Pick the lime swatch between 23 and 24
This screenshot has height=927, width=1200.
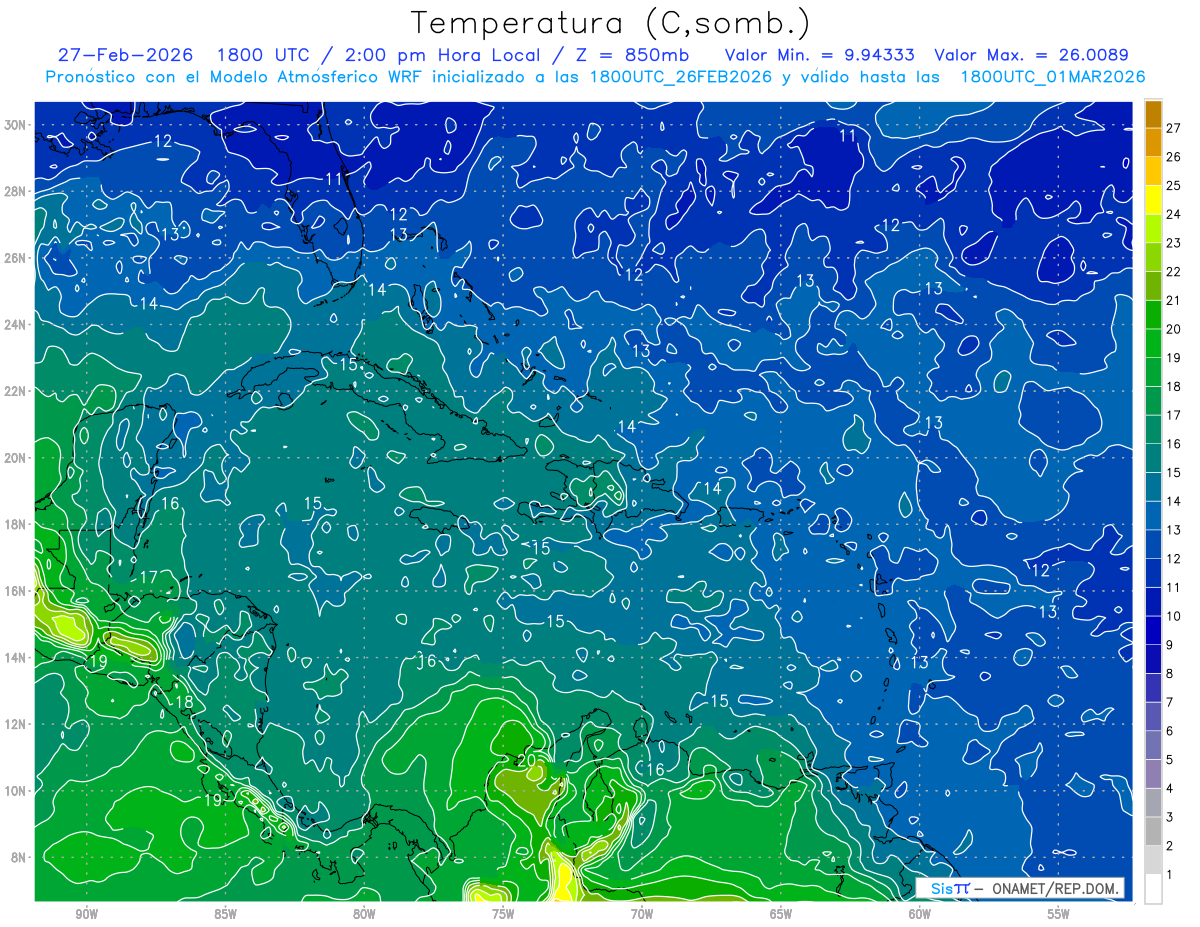(1153, 228)
